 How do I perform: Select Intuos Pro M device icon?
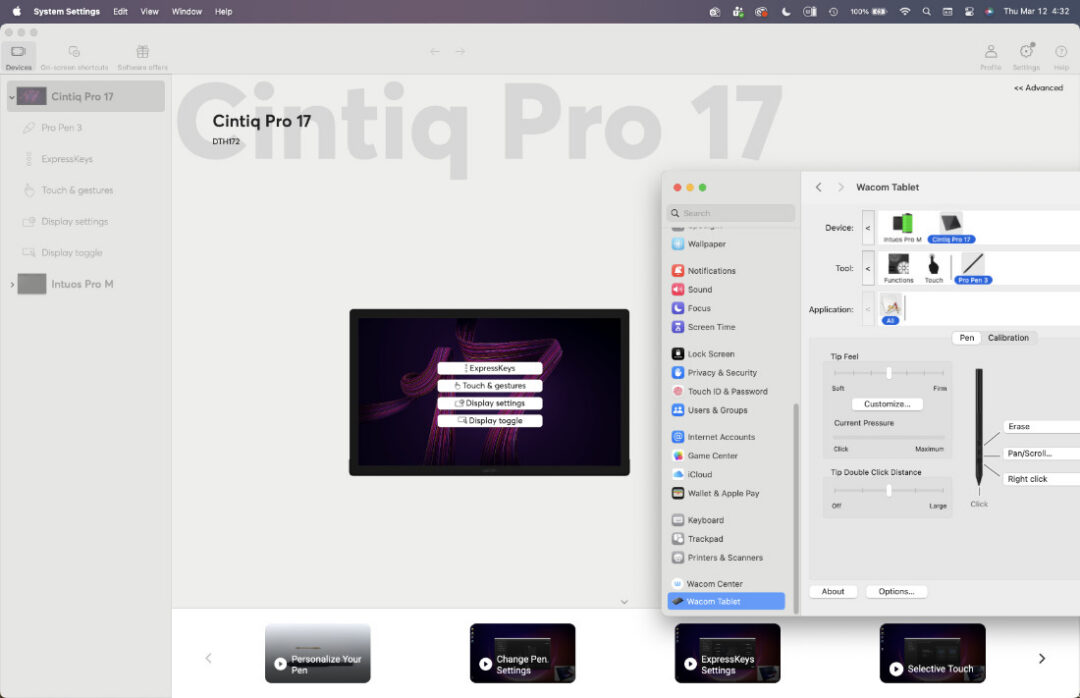[902, 228]
